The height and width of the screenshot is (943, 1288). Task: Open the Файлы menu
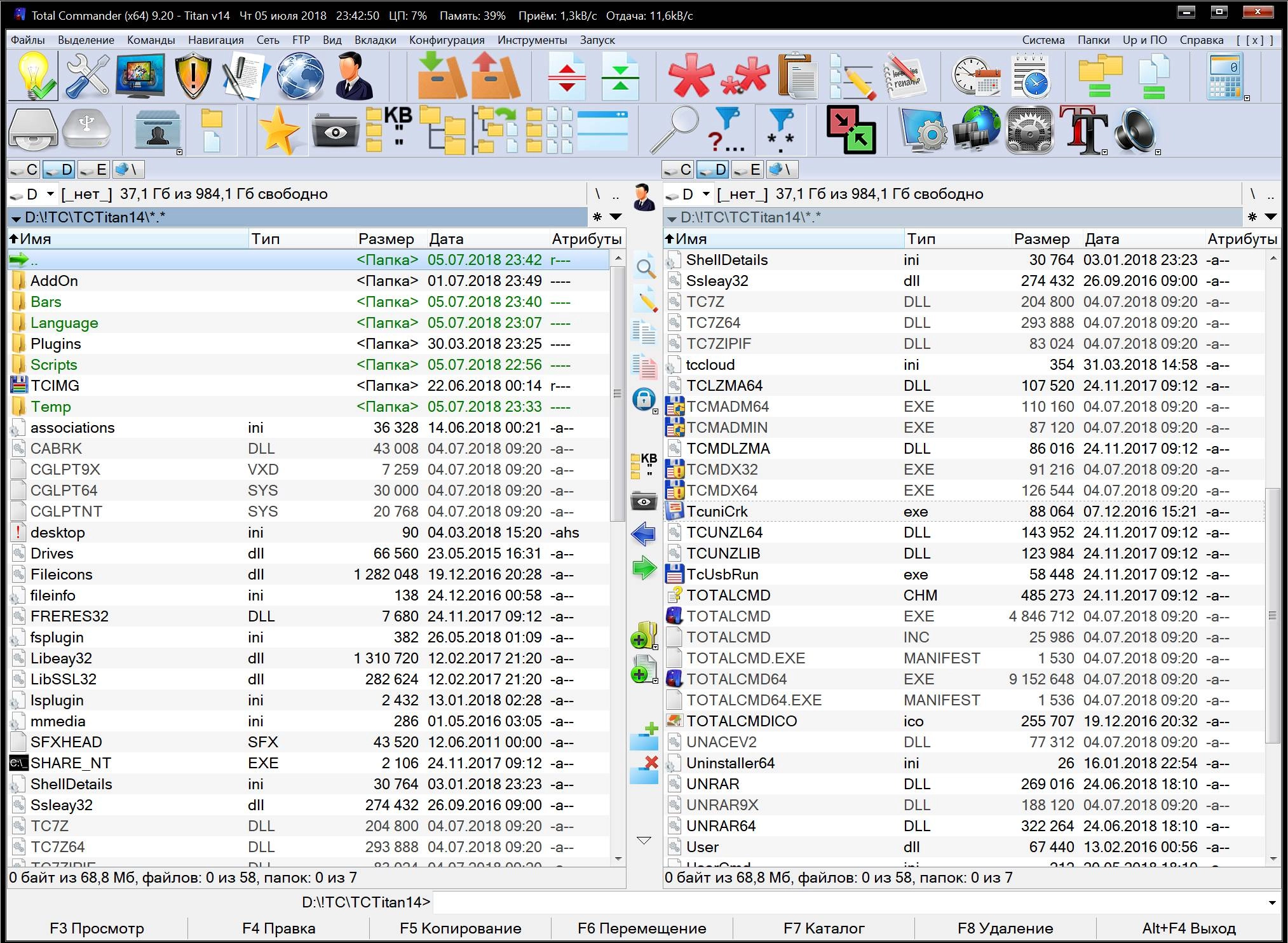(x=28, y=39)
